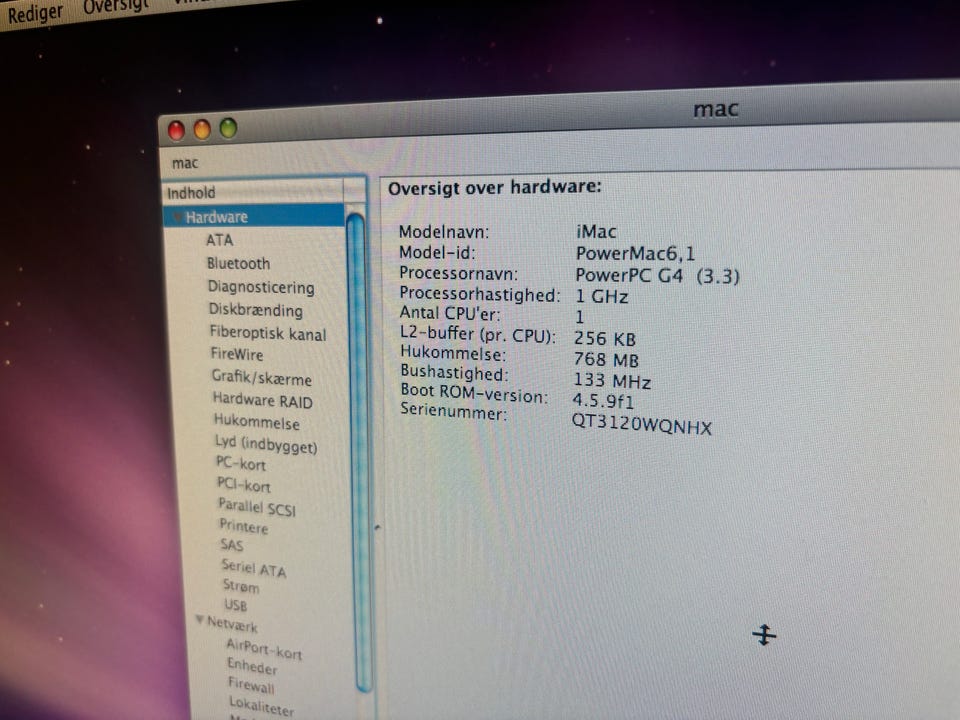
Task: Click the Oversigt over hardware heading
Action: 495,187
